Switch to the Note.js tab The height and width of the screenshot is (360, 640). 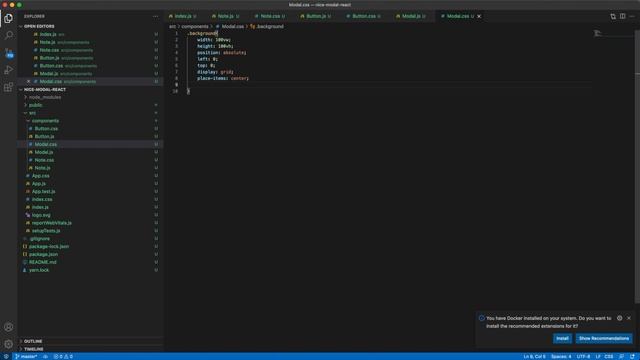pos(225,16)
